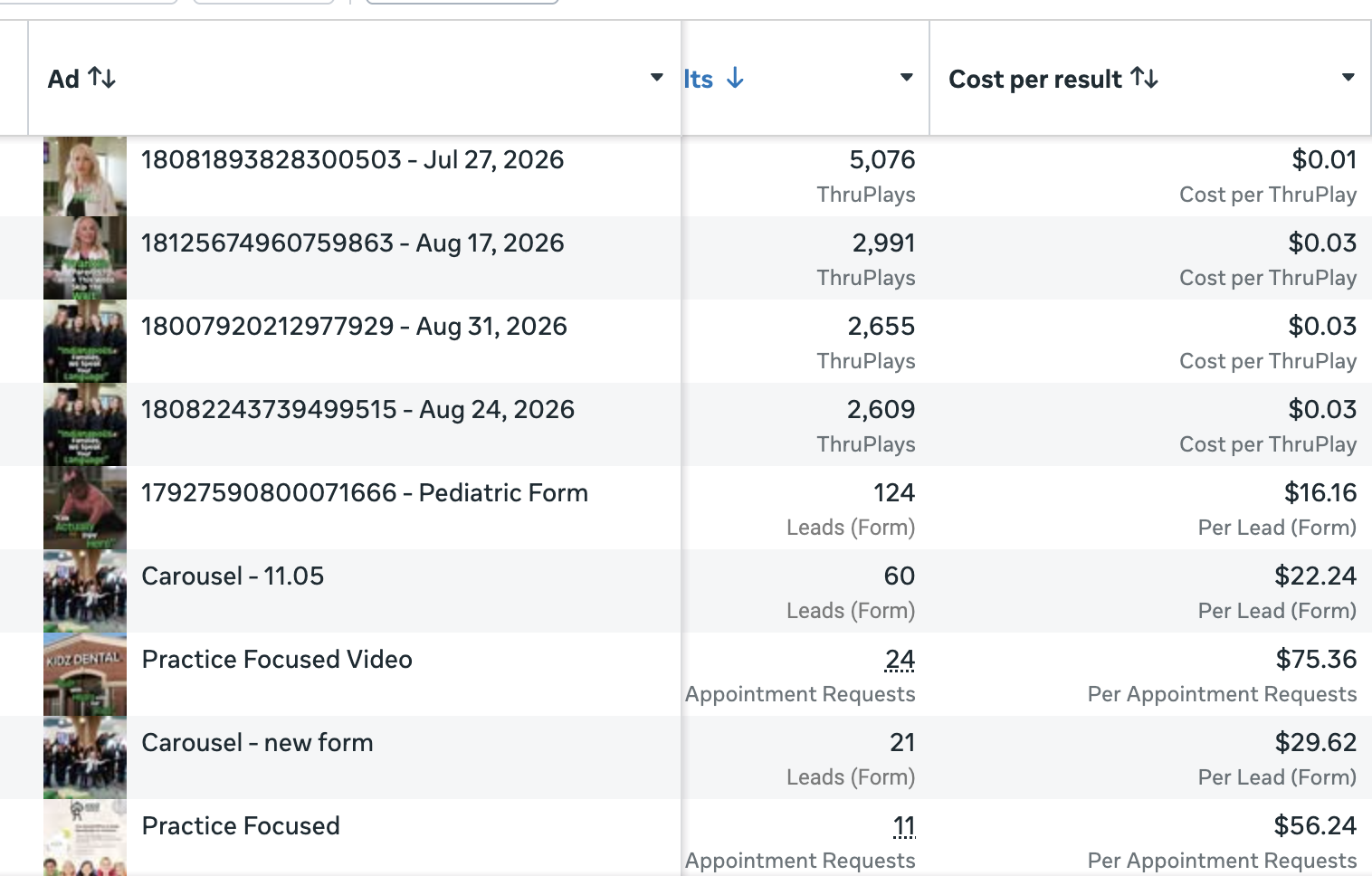Select ad 18007920212977929 - Aug 31, 2026
Image resolution: width=1372 pixels, height=876 pixels.
[355, 327]
